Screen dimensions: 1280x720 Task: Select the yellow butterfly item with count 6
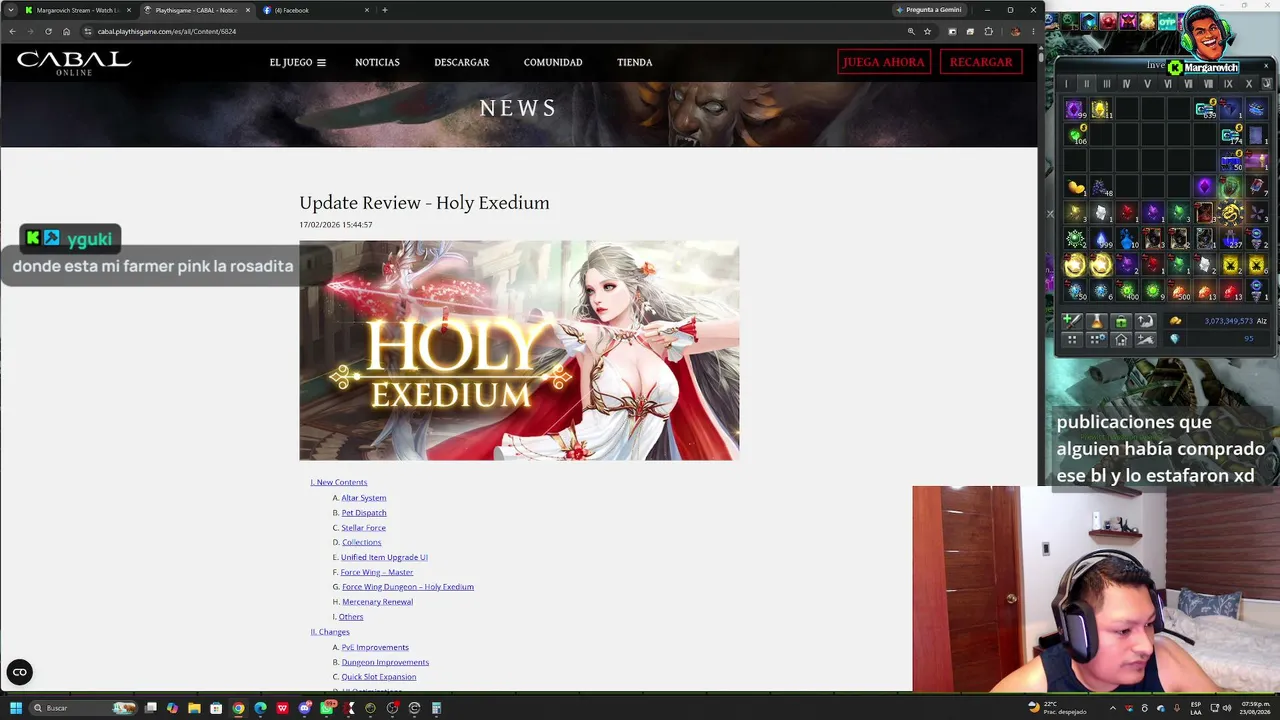[1257, 265]
